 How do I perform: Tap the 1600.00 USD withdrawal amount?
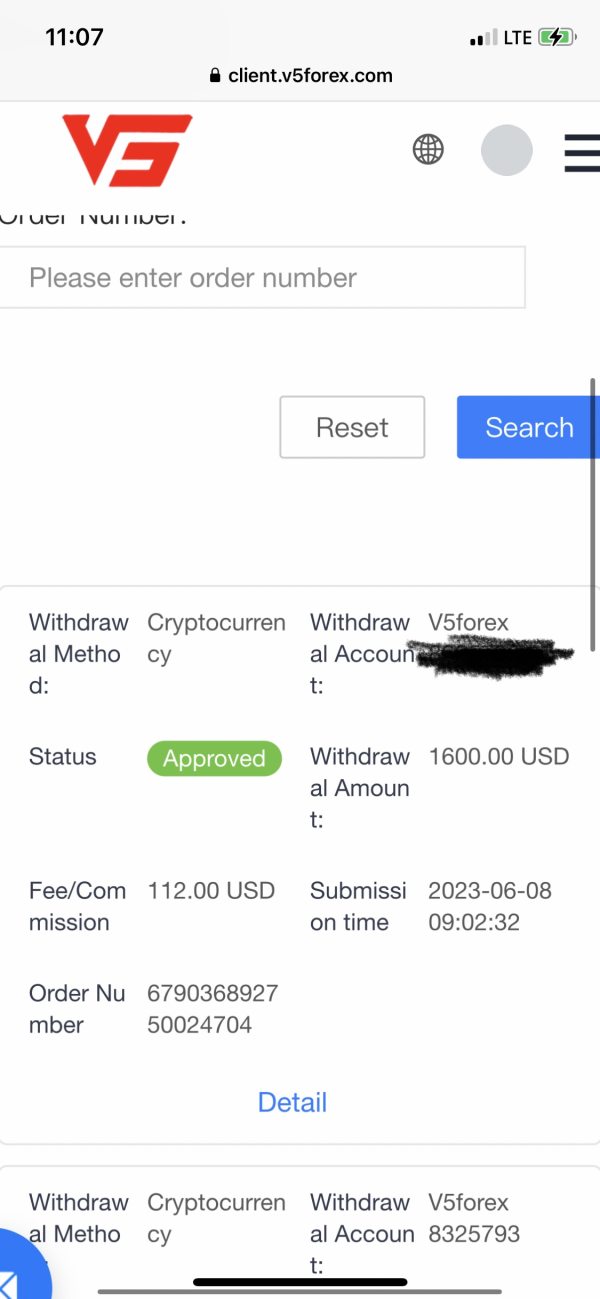pos(499,756)
